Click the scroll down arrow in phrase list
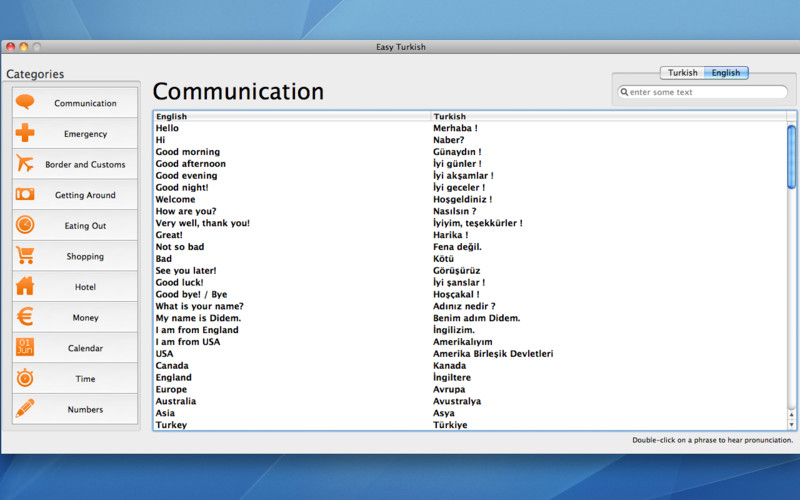 coord(792,425)
